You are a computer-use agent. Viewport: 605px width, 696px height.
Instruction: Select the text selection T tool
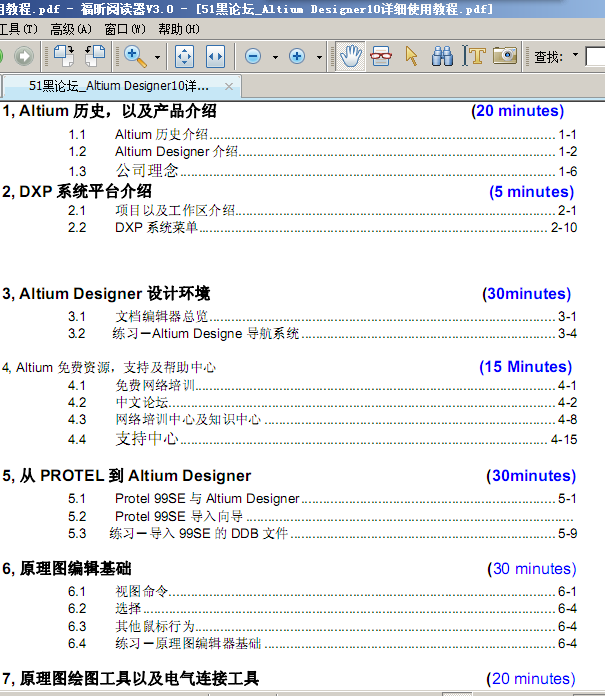[x=474, y=56]
